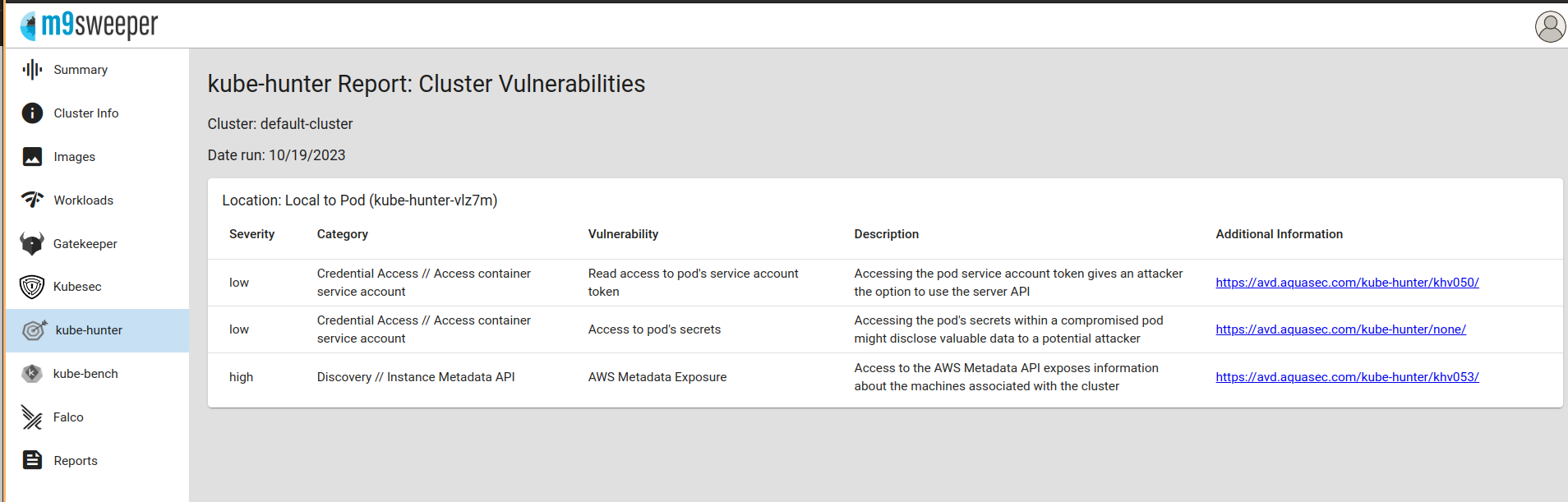Click the Falco icon in sidebar
Viewport: 1568px width, 502px height.
[x=32, y=417]
